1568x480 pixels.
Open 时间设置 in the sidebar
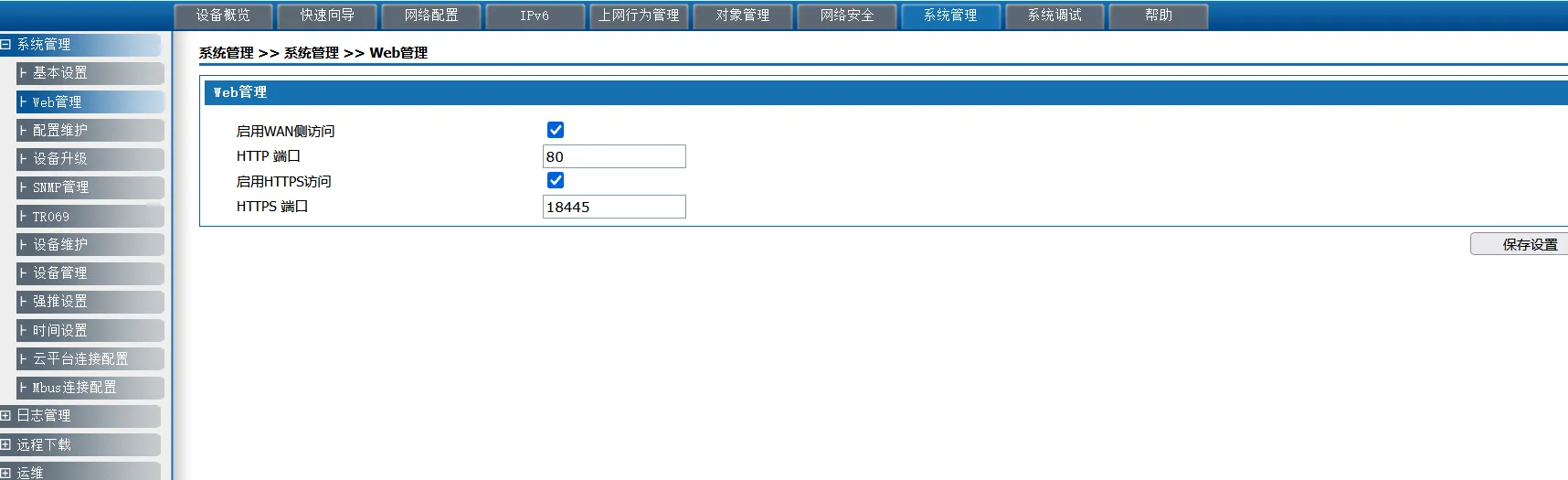[90, 331]
